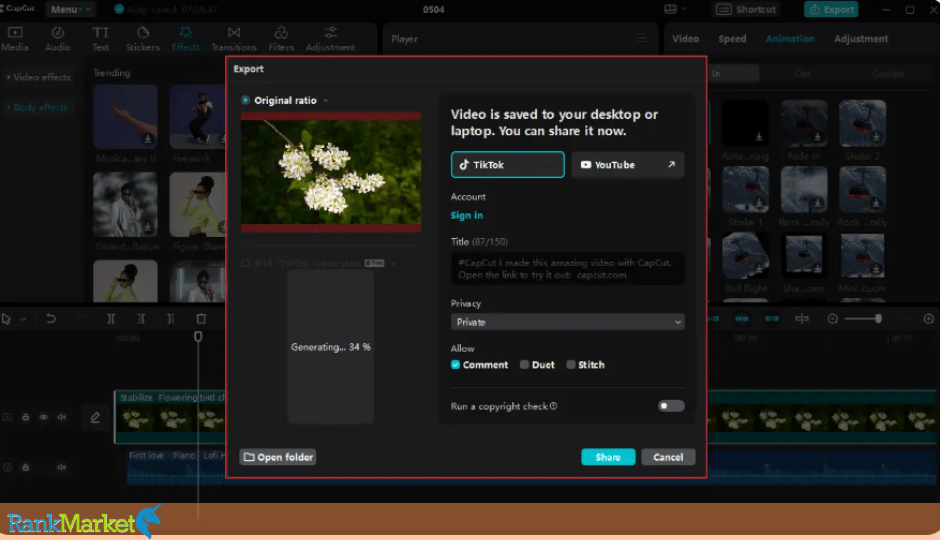Select the Fade In animation thumbnail
The height and width of the screenshot is (540, 940).
click(x=803, y=123)
